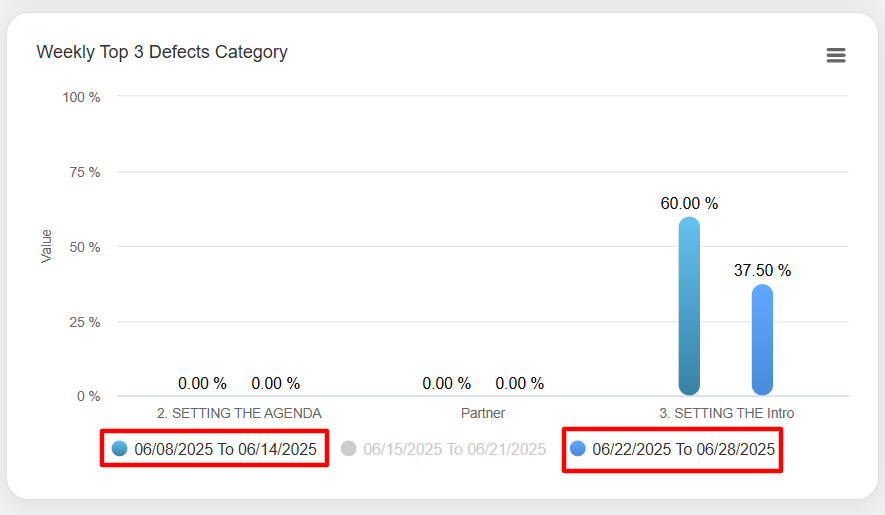This screenshot has width=885, height=515.
Task: Click the 60.00 % data label
Action: pyautogui.click(x=689, y=203)
